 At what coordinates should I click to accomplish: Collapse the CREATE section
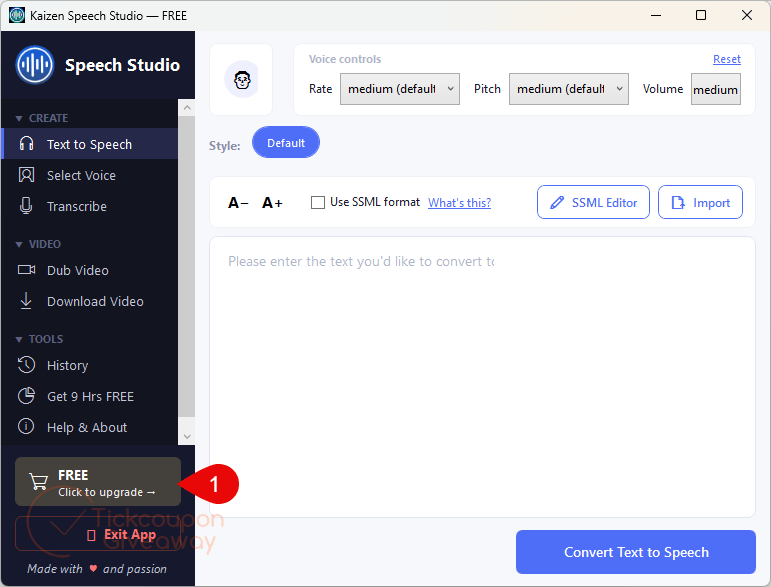point(42,118)
